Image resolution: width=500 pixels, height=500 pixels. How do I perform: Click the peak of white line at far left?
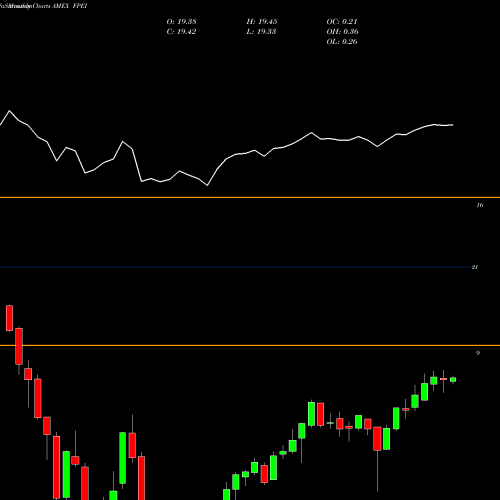[x=9, y=111]
